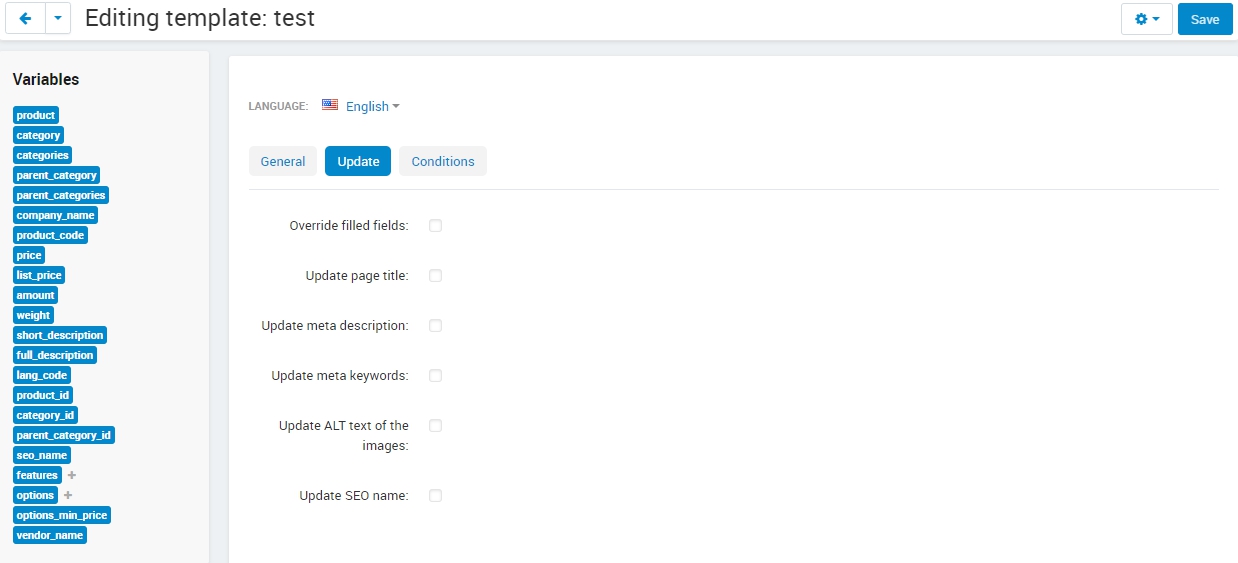Open the English language dropdown

tap(372, 106)
